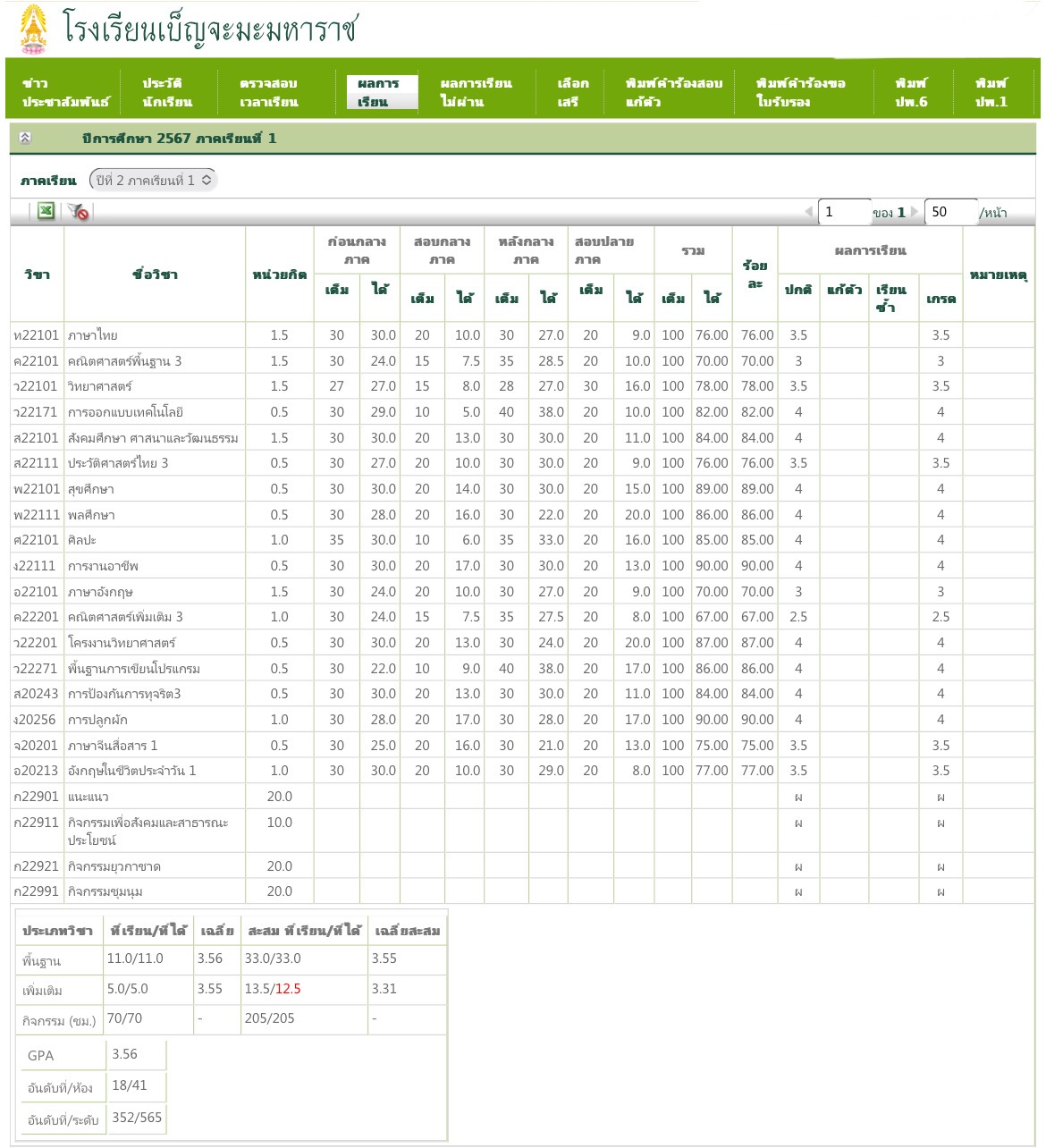Open เลือกเสรี menu
The image size is (1046, 1148).
(x=573, y=92)
